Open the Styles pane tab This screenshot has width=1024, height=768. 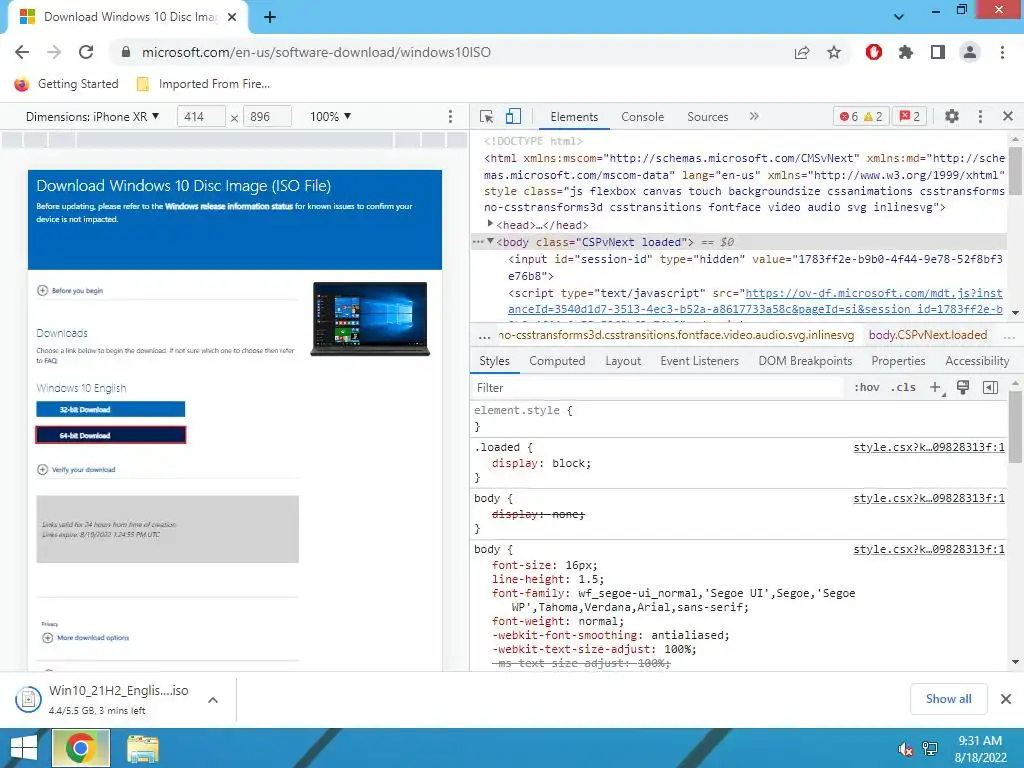click(494, 361)
